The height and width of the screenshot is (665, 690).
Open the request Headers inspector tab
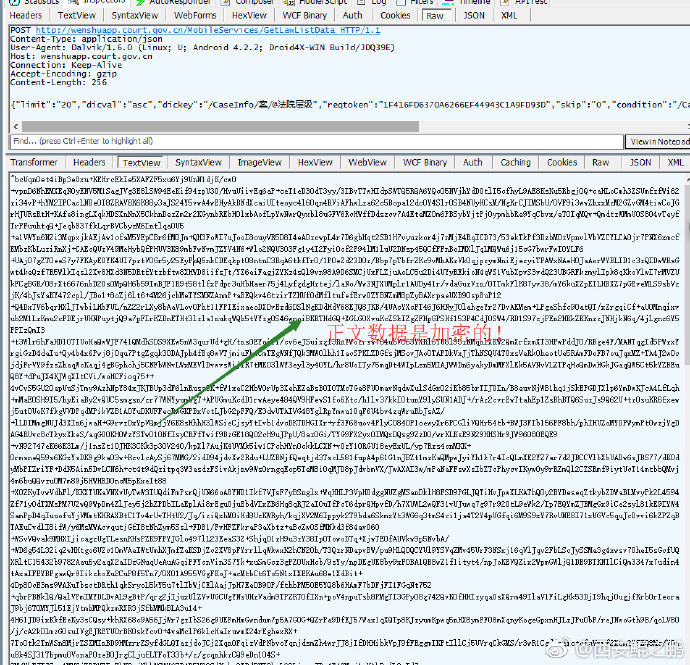click(x=26, y=15)
